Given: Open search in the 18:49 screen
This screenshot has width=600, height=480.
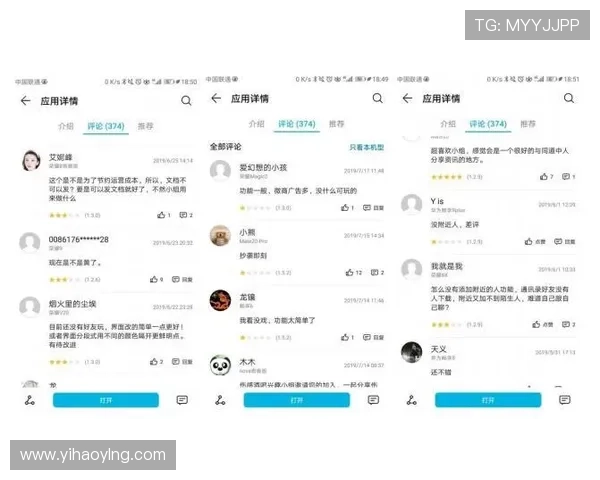Looking at the screenshot, I should [378, 98].
